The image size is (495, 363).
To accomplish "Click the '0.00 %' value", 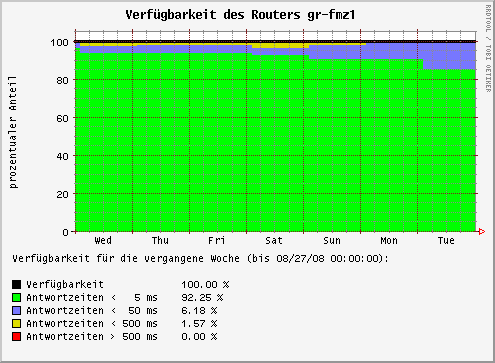I will (x=199, y=336).
